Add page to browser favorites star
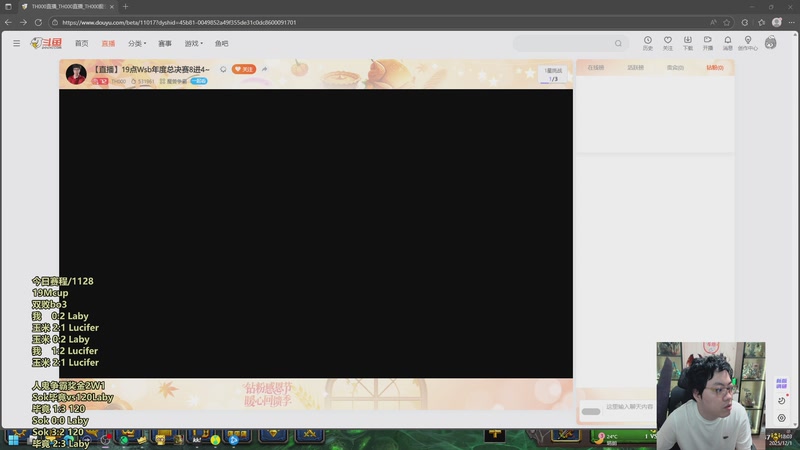The image size is (800, 450). (727, 22)
